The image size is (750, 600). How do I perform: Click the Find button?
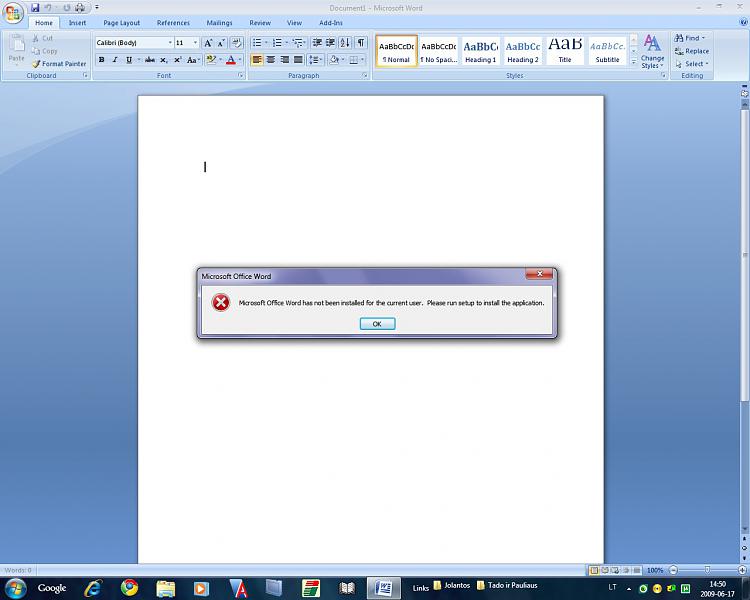click(690, 38)
